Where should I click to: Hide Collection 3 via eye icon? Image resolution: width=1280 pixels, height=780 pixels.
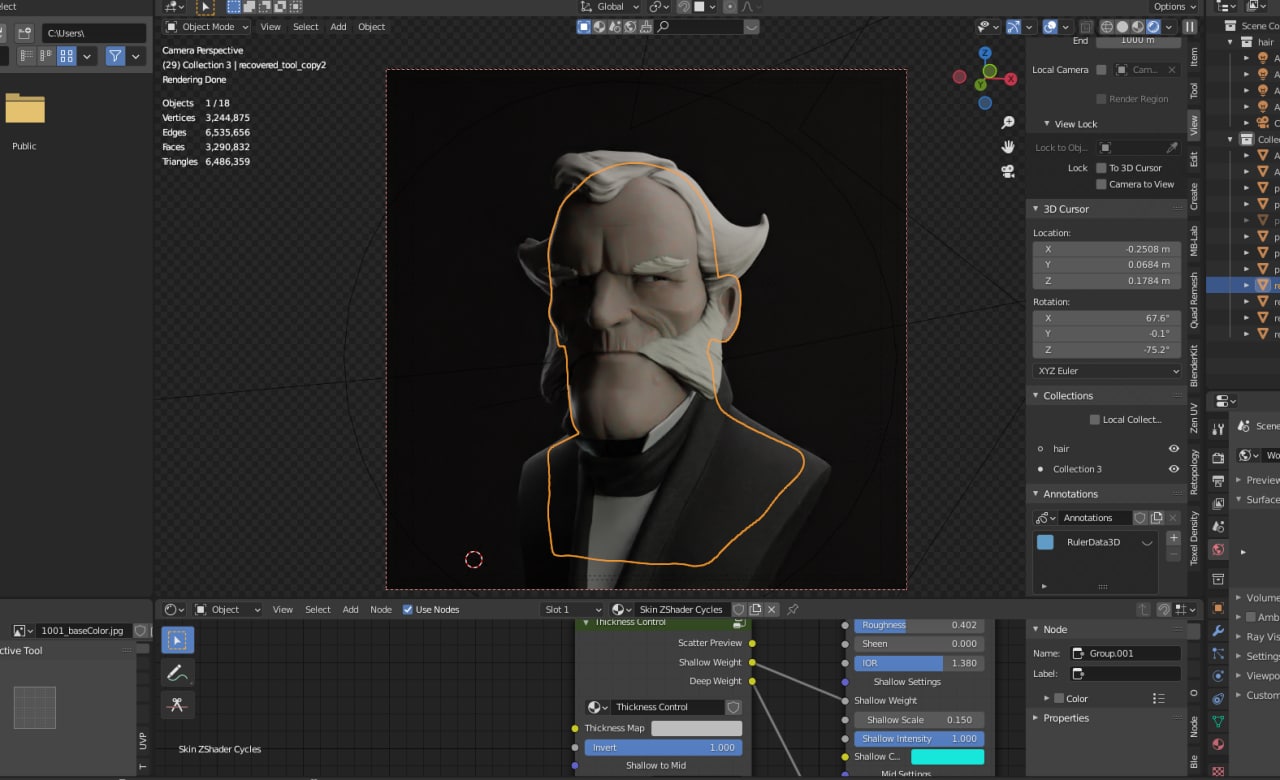click(1174, 469)
